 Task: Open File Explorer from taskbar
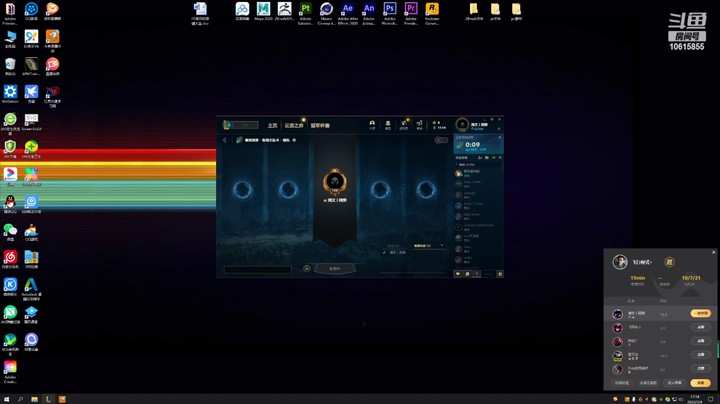click(x=34, y=399)
